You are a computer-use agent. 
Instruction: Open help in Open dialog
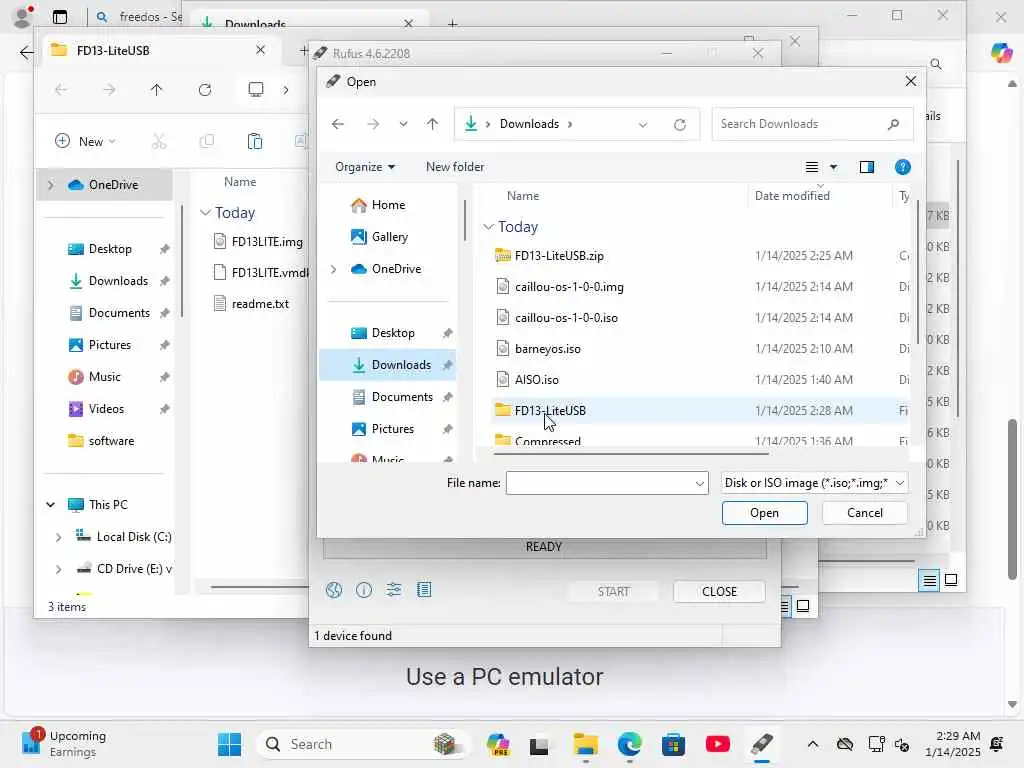tap(903, 167)
